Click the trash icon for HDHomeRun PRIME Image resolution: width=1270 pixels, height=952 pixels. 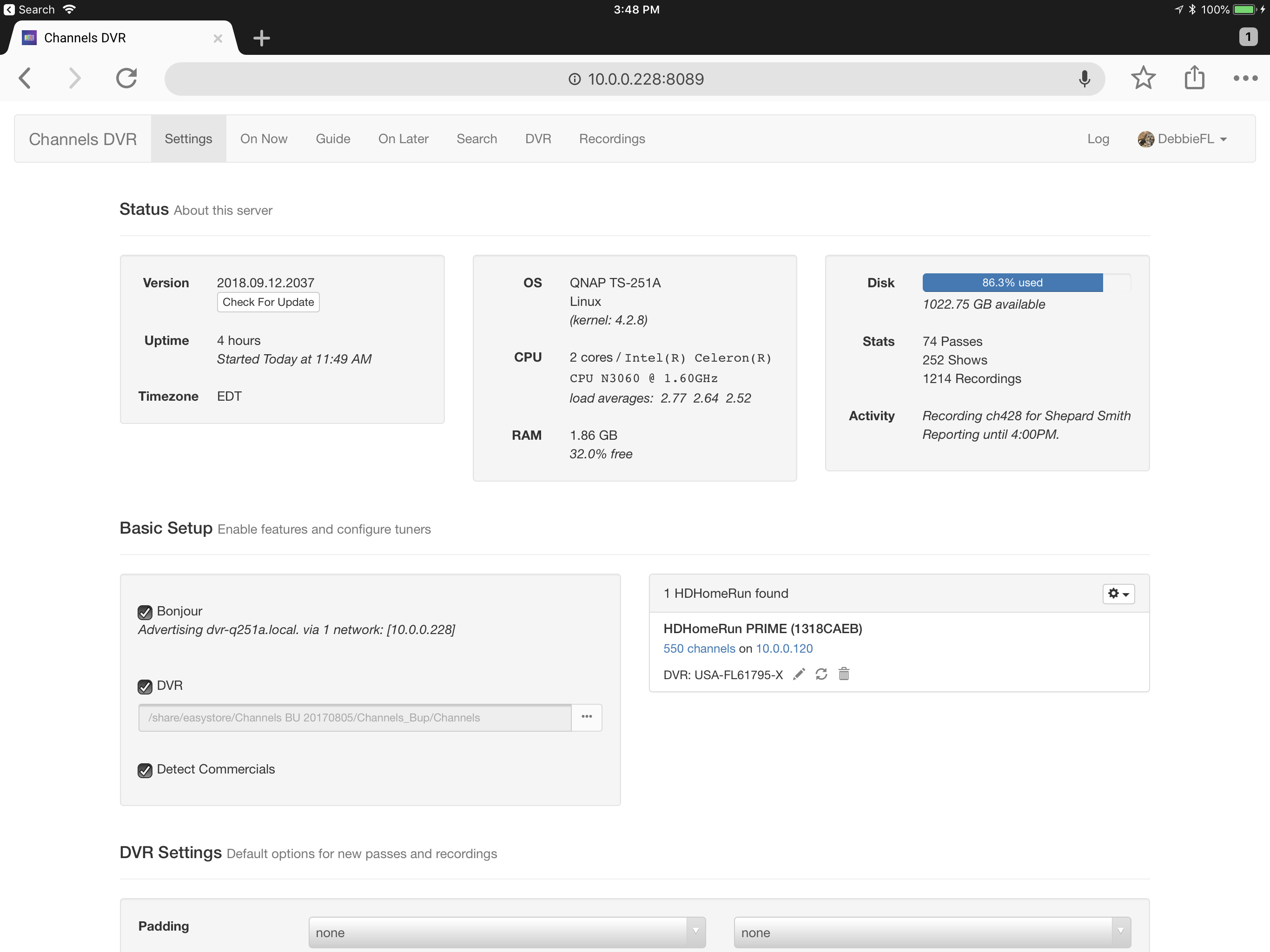pyautogui.click(x=843, y=674)
